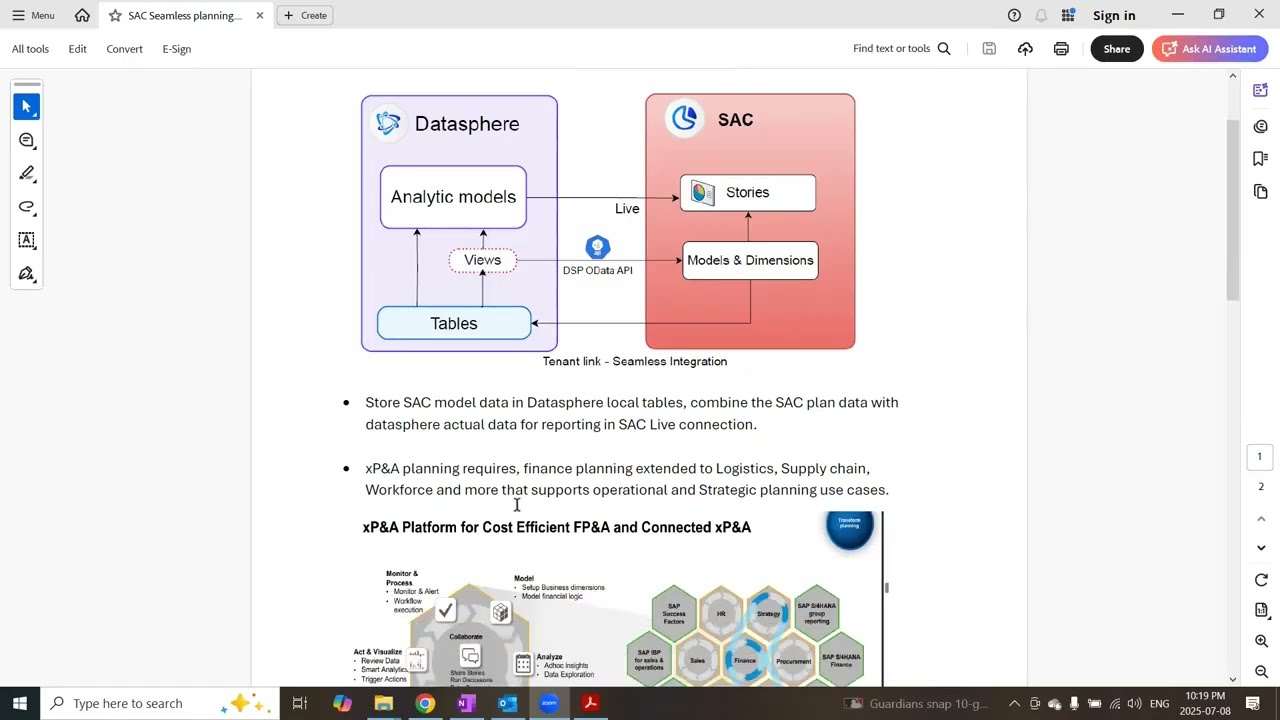The width and height of the screenshot is (1280, 720).
Task: Select the Draw freehand loop tool
Action: 27,207
